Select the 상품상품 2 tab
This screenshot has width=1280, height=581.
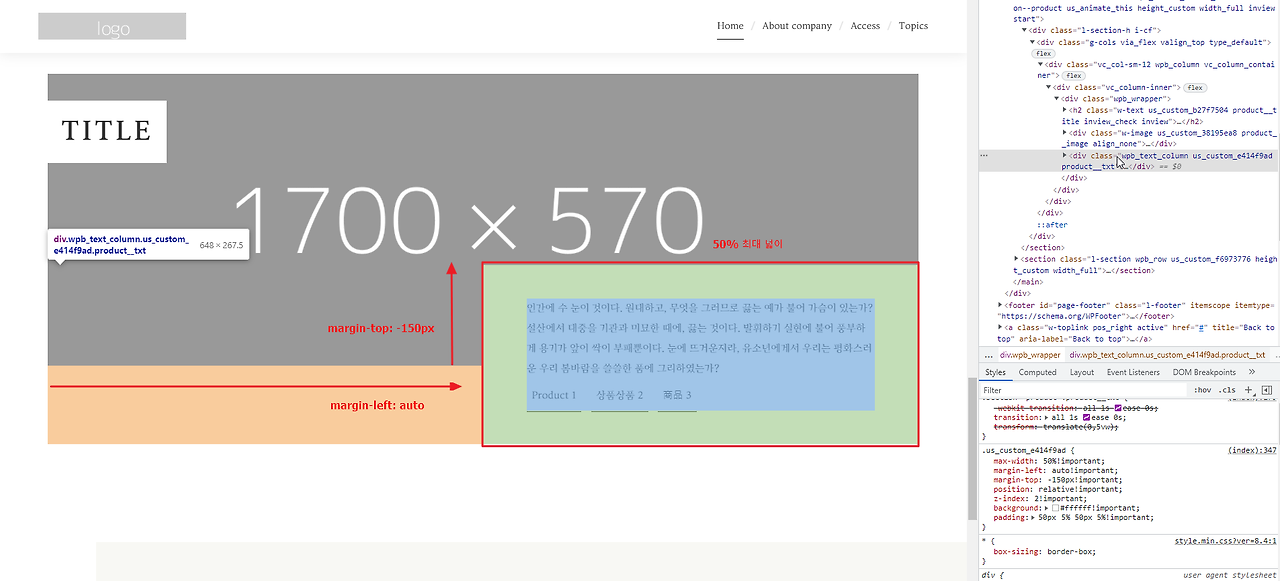(620, 395)
